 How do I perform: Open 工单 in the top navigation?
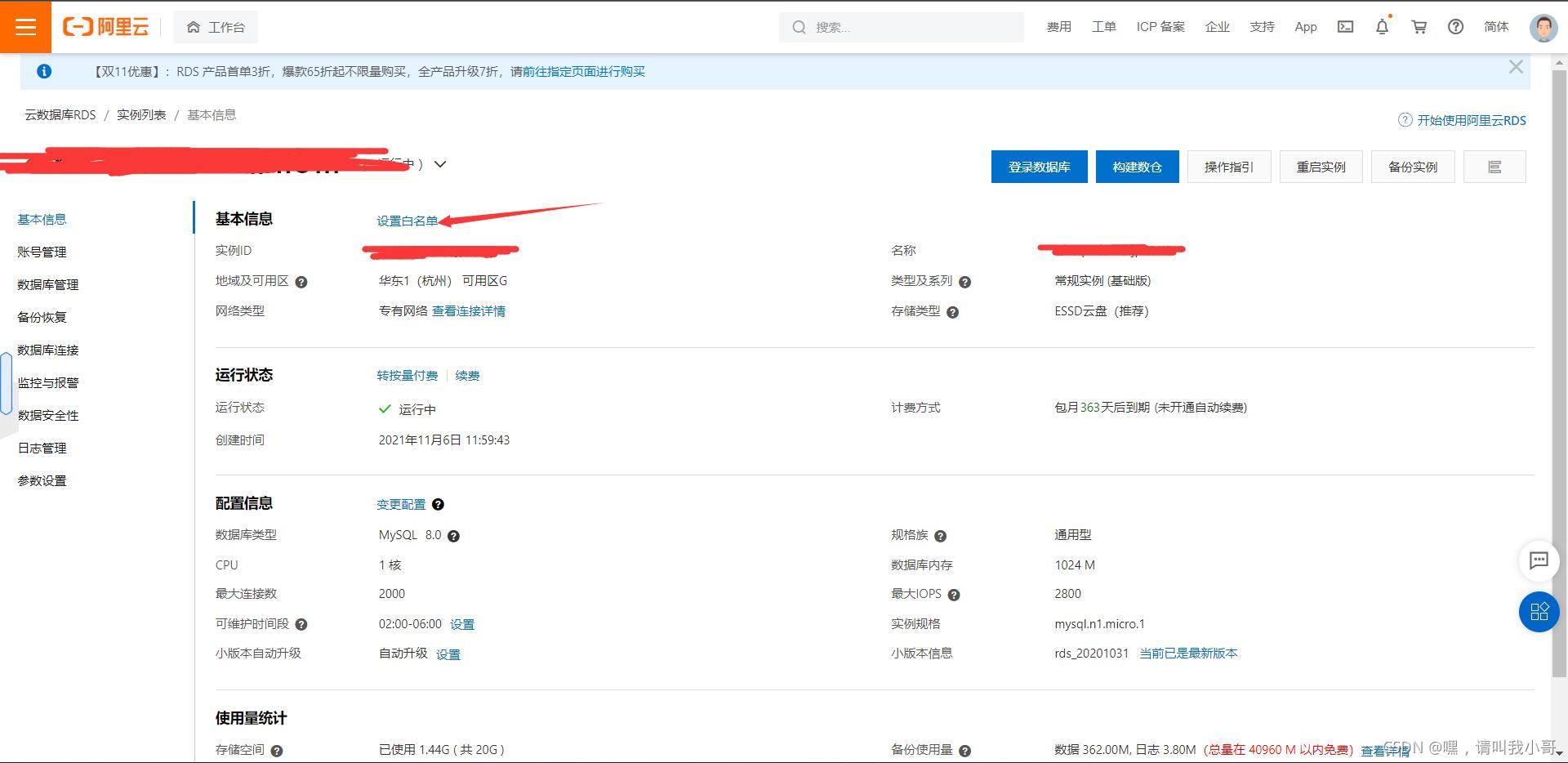(1104, 27)
